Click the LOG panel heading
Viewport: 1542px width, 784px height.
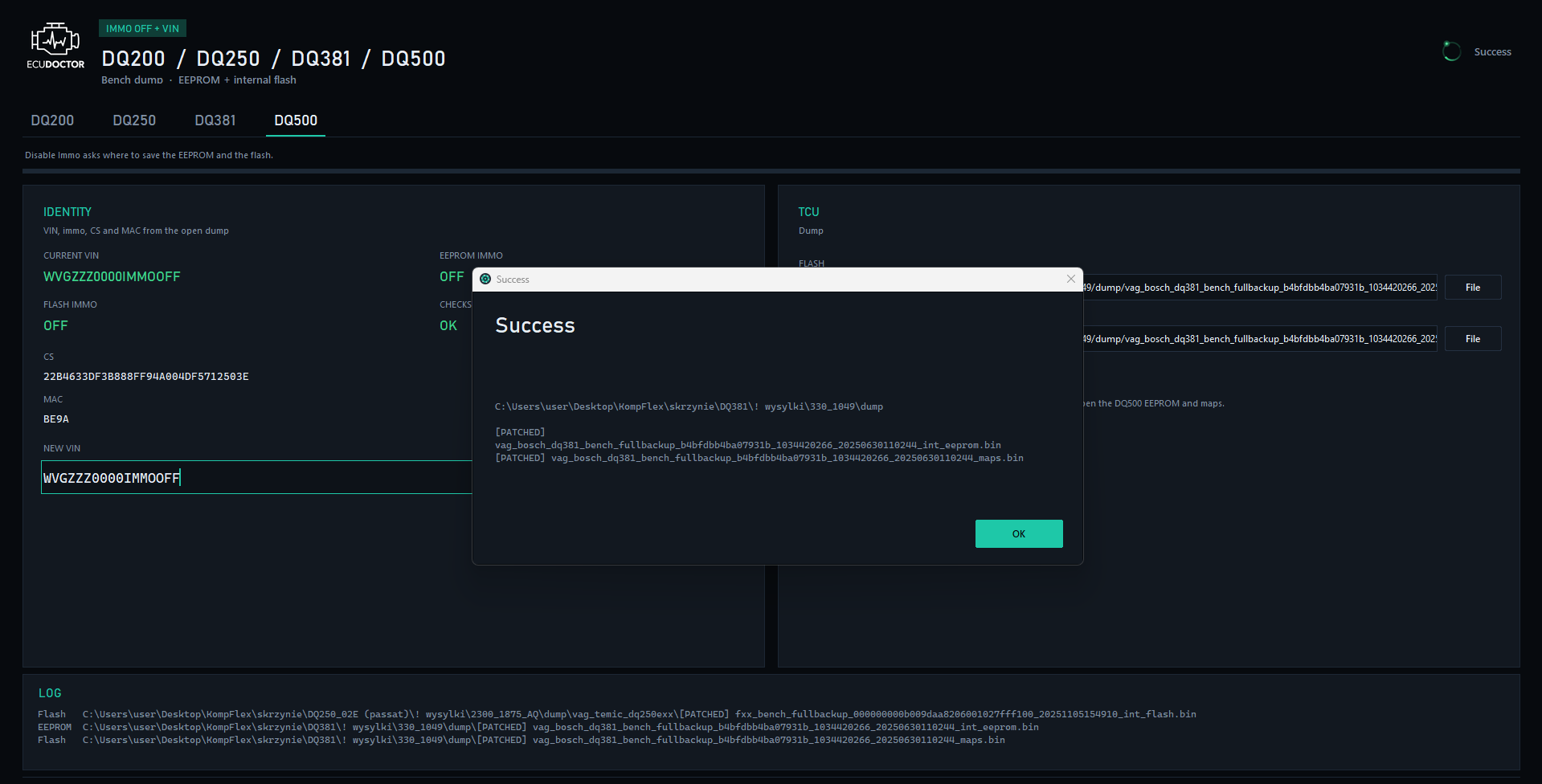[50, 693]
